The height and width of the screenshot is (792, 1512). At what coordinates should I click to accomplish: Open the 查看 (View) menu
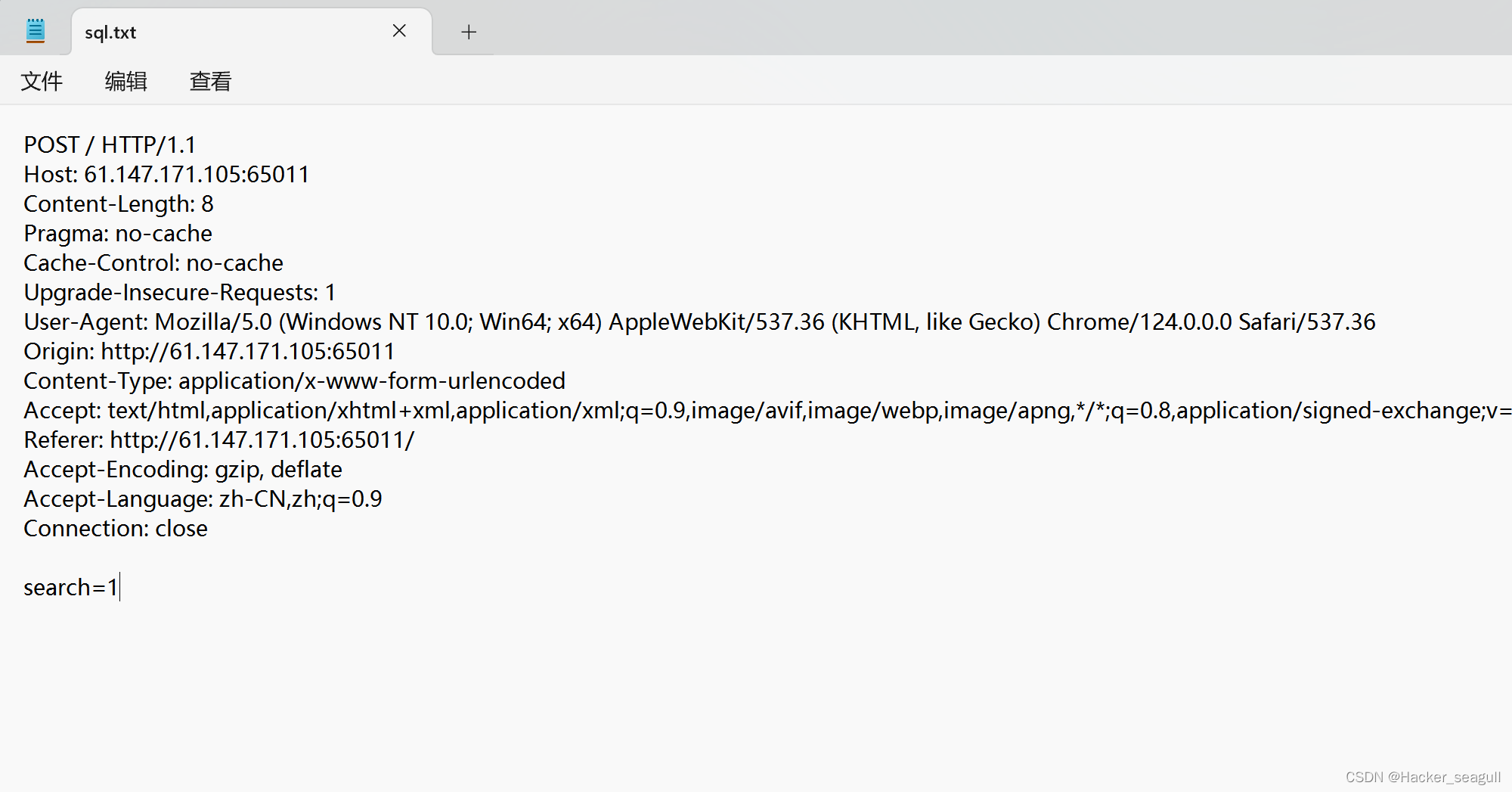(209, 81)
